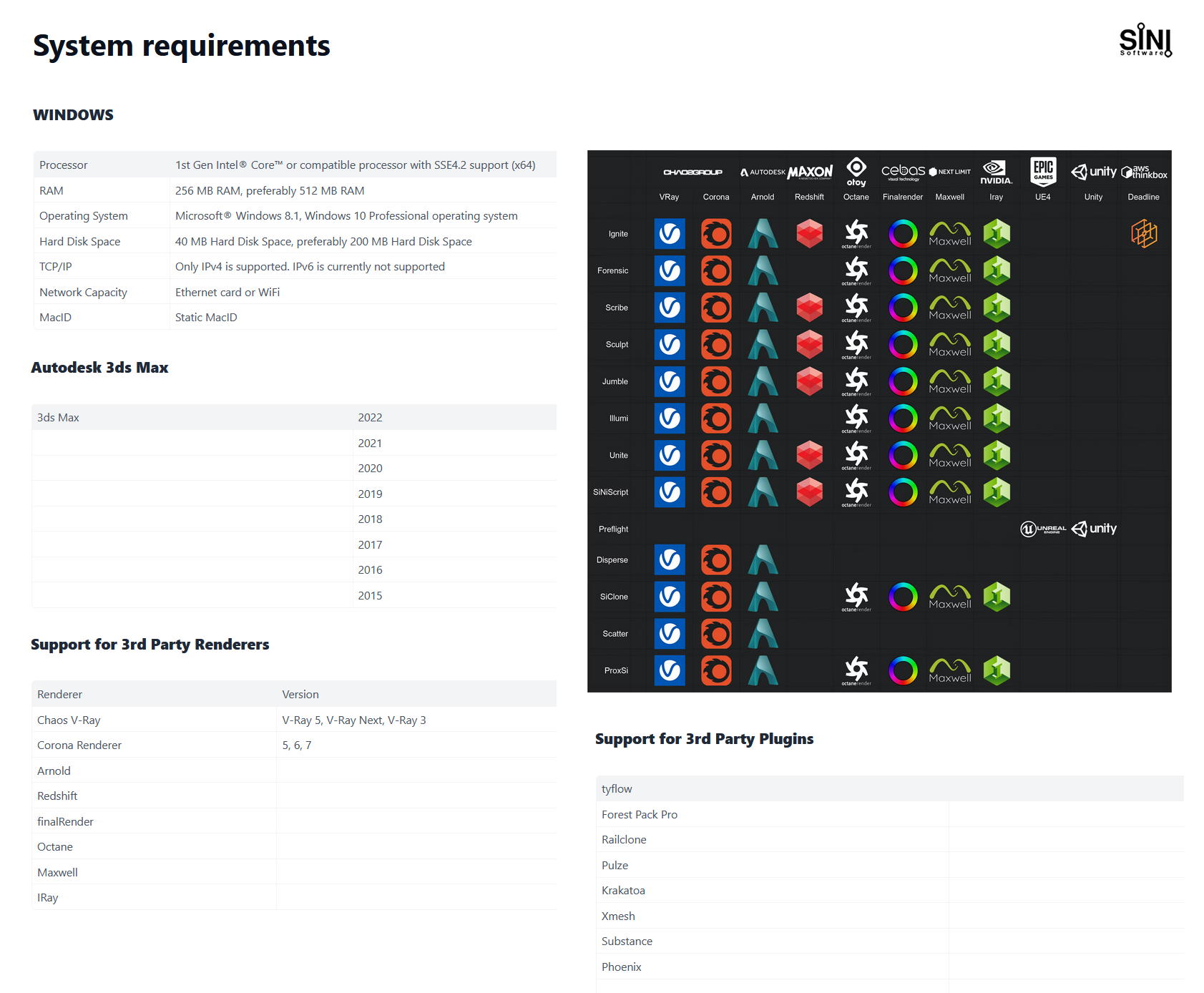Click the 'Forest Pack Pro' plugin row
This screenshot has width=1204, height=993.
890,814
